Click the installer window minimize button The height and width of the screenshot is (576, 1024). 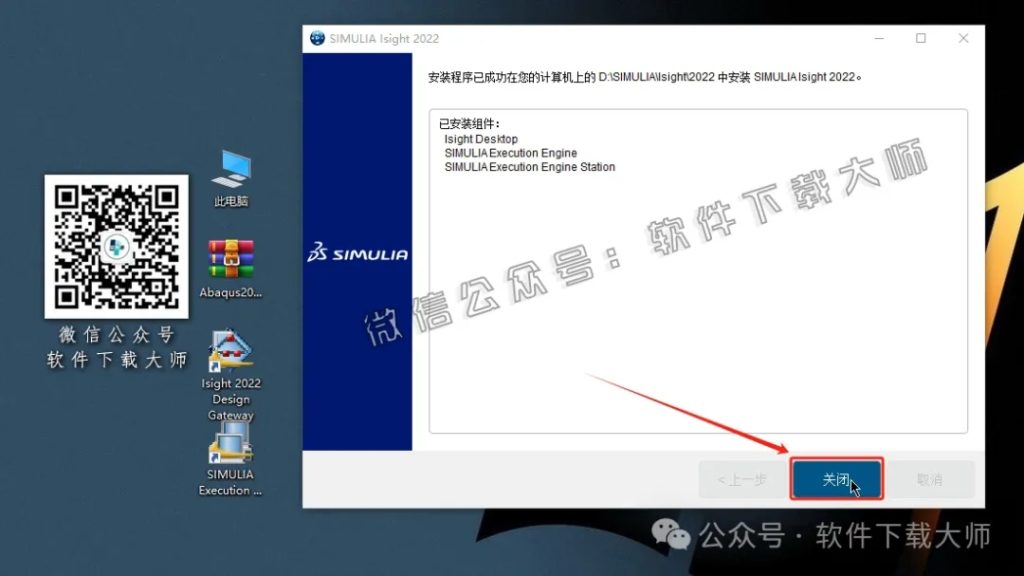tap(877, 38)
